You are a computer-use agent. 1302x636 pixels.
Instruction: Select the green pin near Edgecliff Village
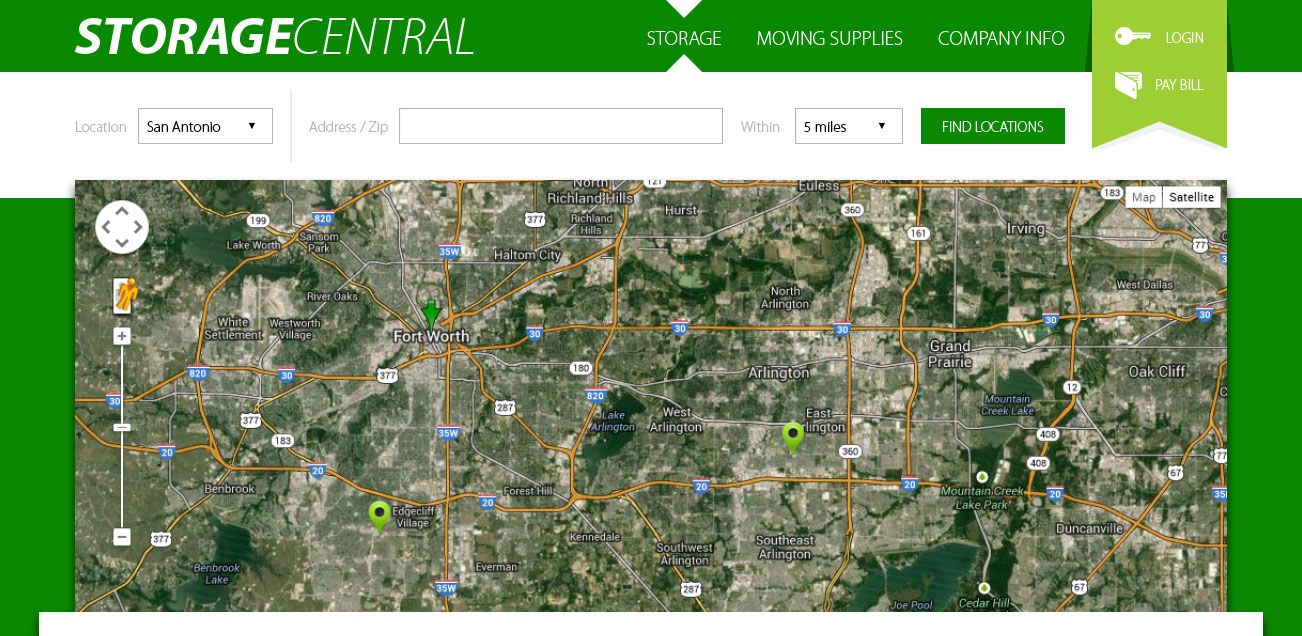[x=379, y=514]
